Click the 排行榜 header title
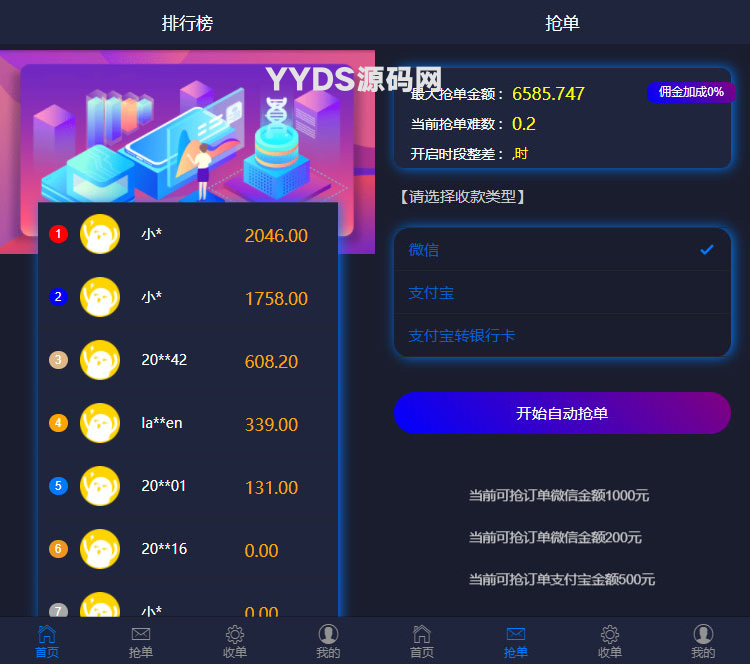Screen dimensions: 750x664 click(x=187, y=23)
